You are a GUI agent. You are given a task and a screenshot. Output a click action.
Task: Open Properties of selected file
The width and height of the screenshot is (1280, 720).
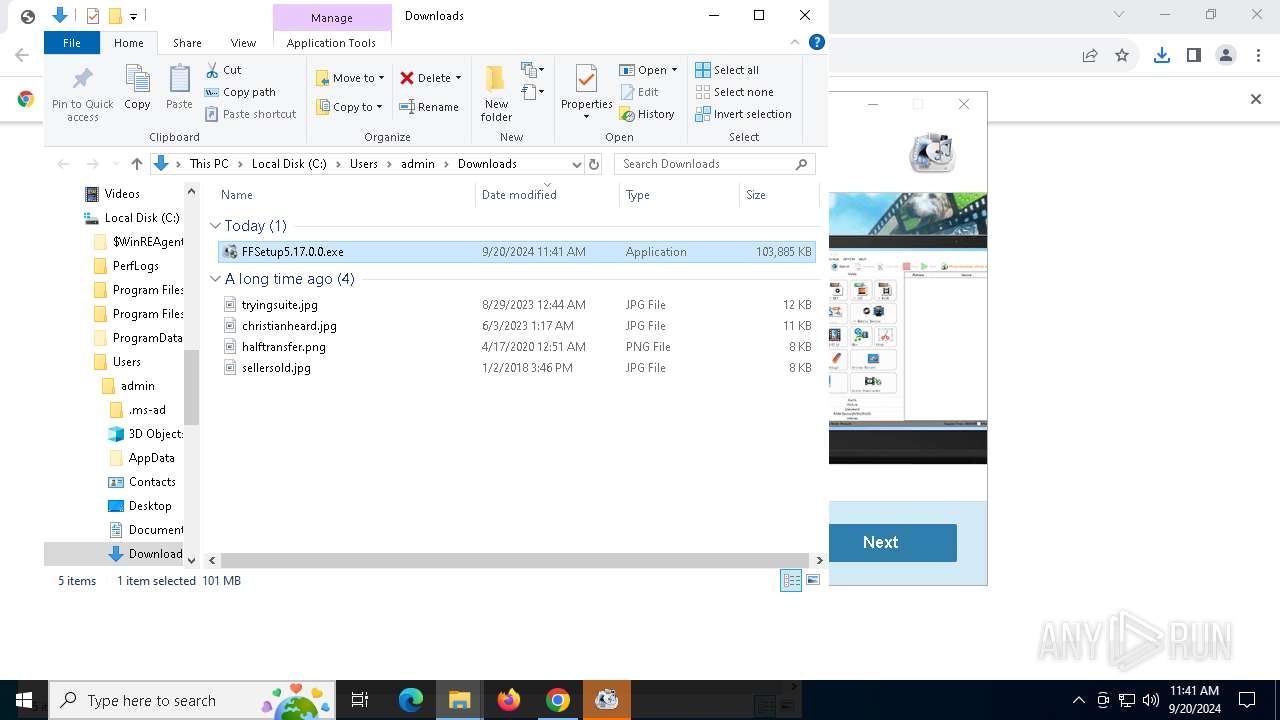pyautogui.click(x=586, y=92)
